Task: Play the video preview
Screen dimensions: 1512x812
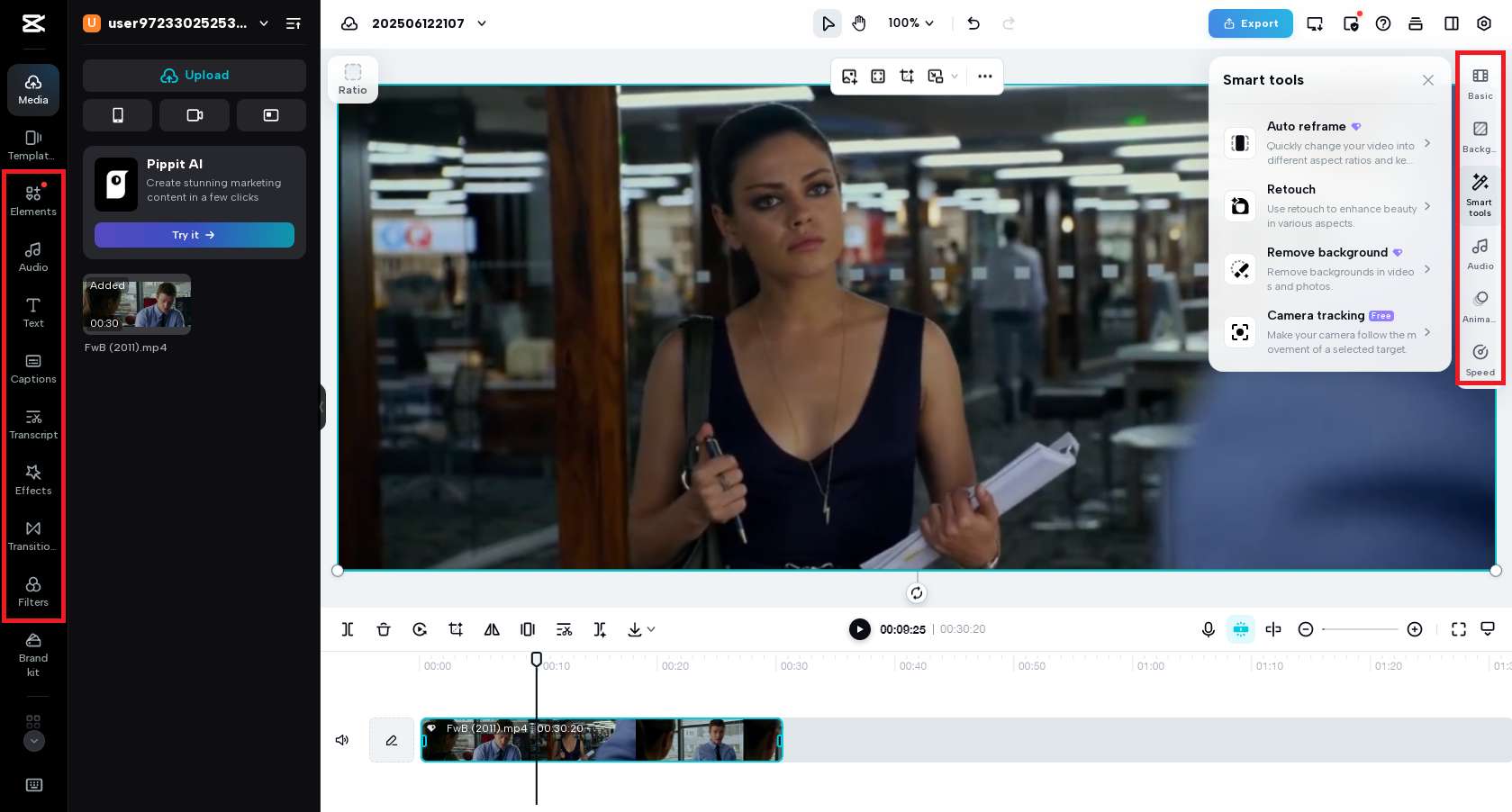Action: pos(860,629)
